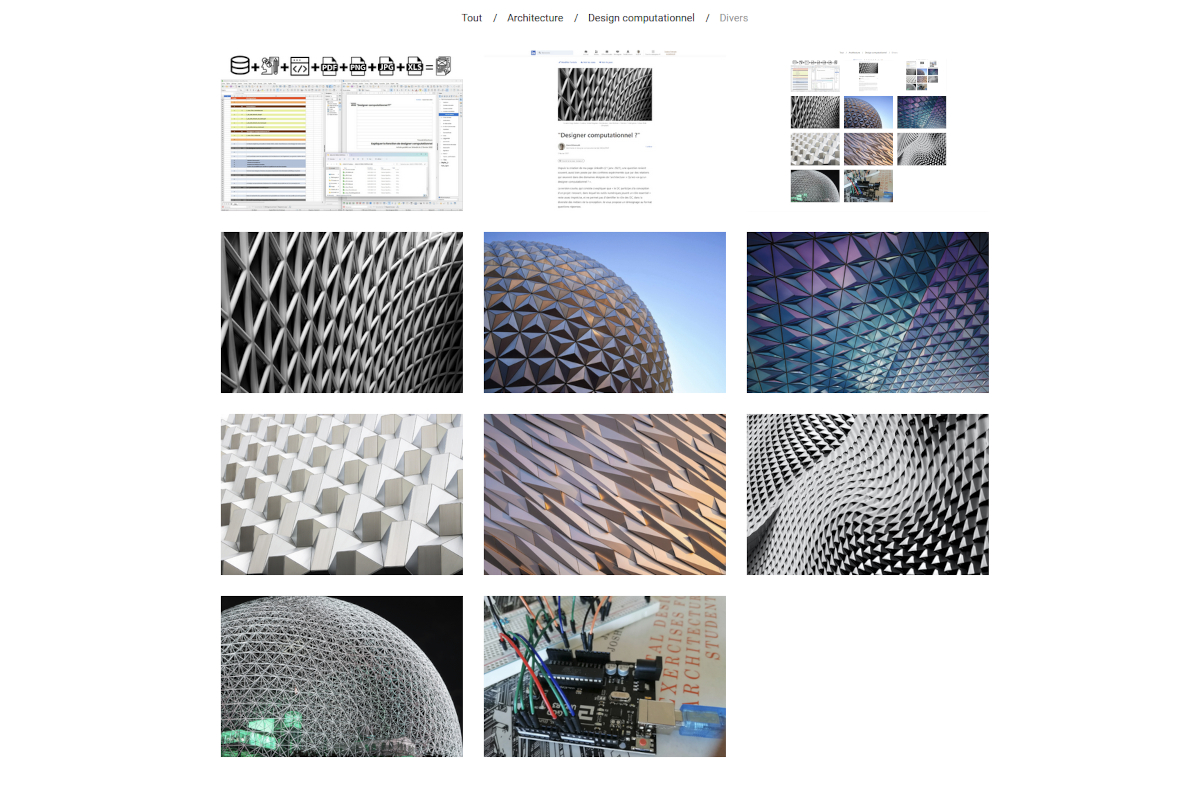1200x800 pixels.
Task: View the wavy black-and-white perforated surface image
Action: tap(867, 494)
